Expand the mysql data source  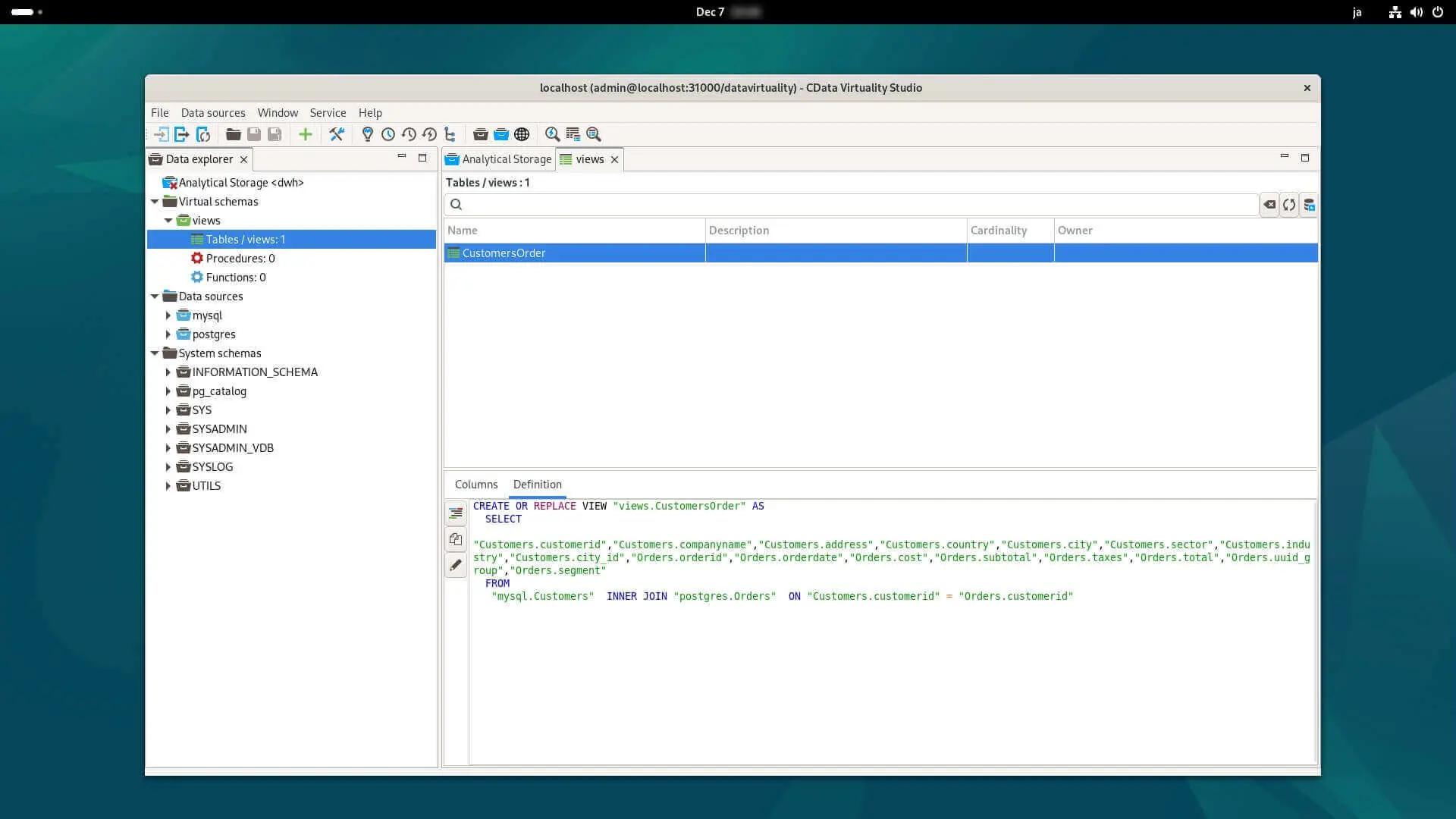(168, 315)
